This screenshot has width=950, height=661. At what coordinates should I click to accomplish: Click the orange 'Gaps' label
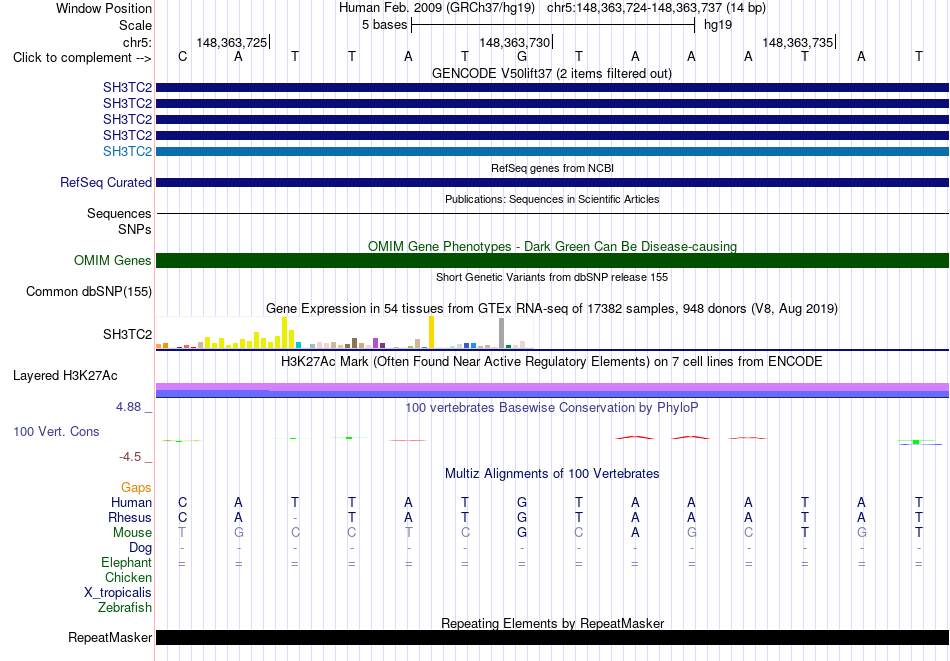point(136,488)
